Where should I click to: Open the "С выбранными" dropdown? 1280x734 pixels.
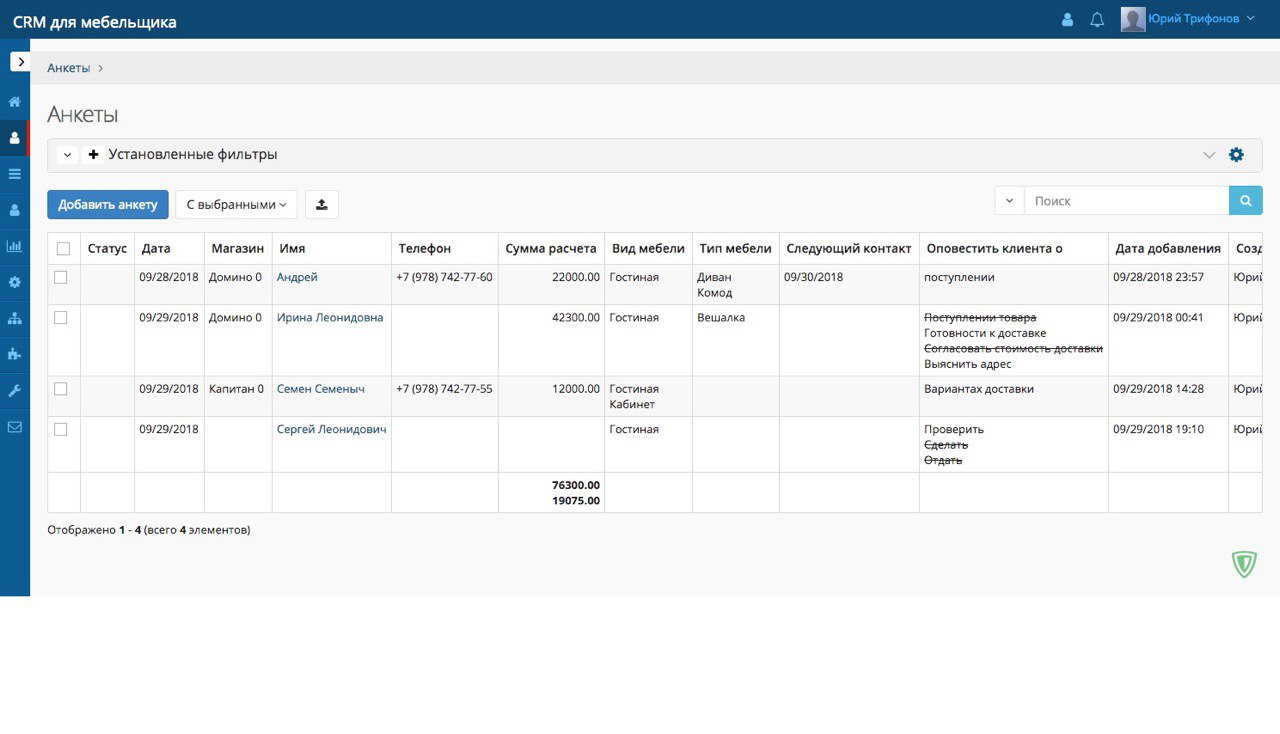coord(236,204)
